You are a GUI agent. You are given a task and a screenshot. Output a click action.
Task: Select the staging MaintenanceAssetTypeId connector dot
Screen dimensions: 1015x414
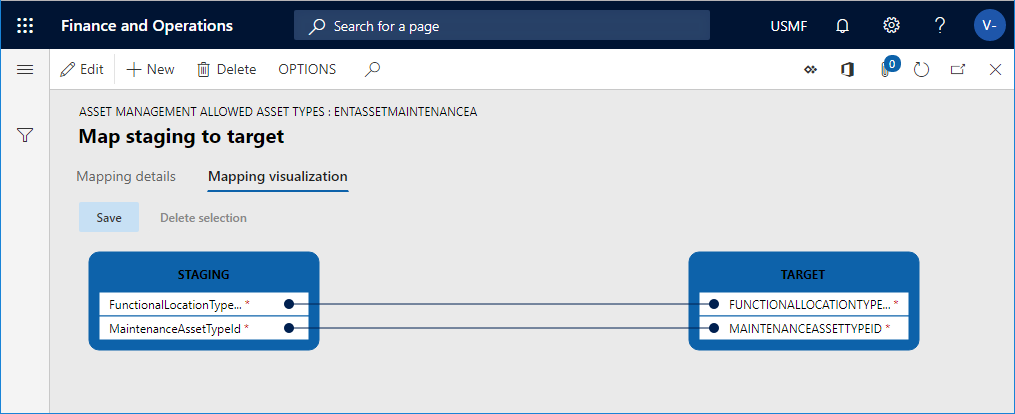[289, 329]
